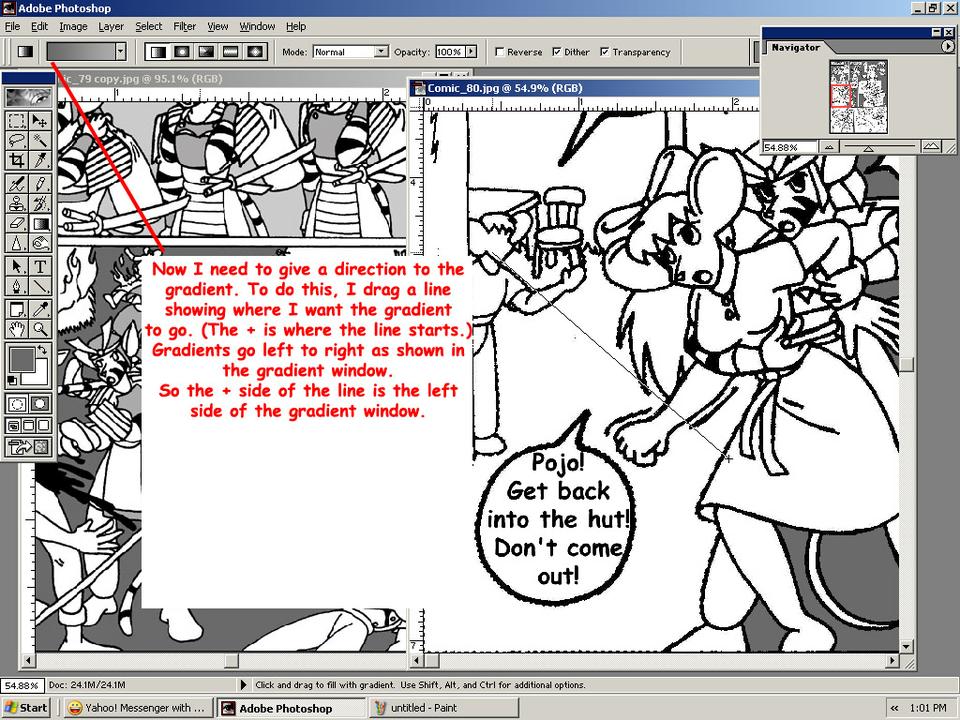Open the Navigator palette options menu
Image resolution: width=960 pixels, height=720 pixels.
tap(947, 47)
